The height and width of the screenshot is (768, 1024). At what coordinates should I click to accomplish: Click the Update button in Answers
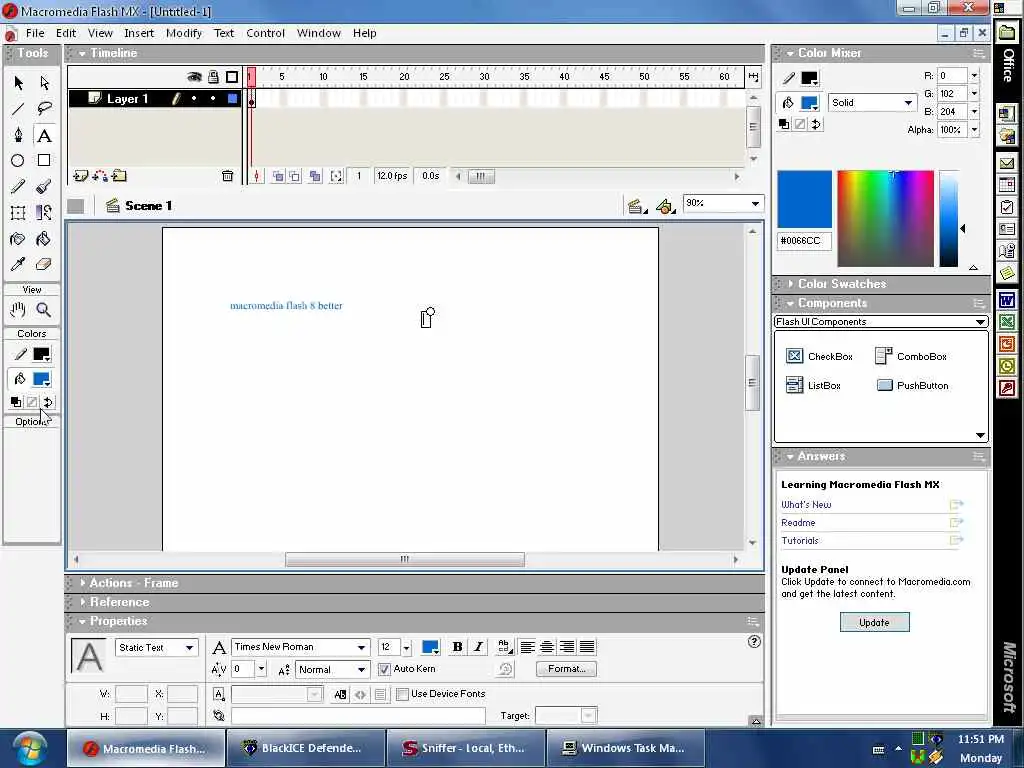point(874,622)
